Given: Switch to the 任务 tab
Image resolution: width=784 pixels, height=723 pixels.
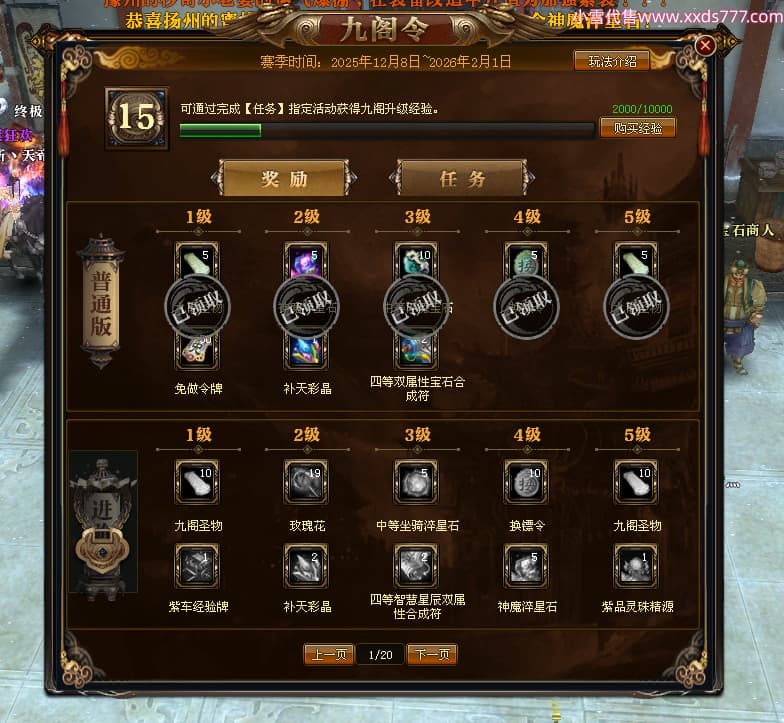Looking at the screenshot, I should click(x=462, y=178).
